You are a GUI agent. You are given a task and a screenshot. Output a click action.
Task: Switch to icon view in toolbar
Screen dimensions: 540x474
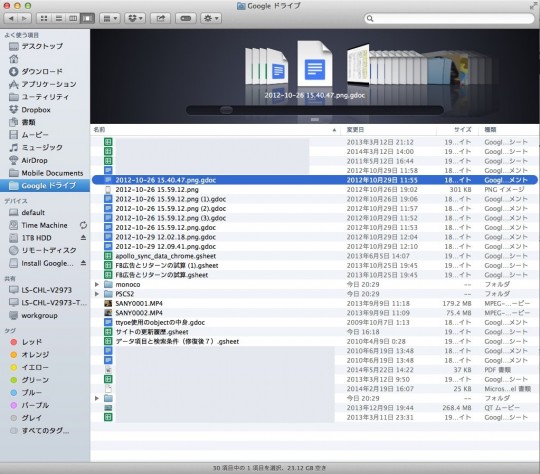point(44,18)
